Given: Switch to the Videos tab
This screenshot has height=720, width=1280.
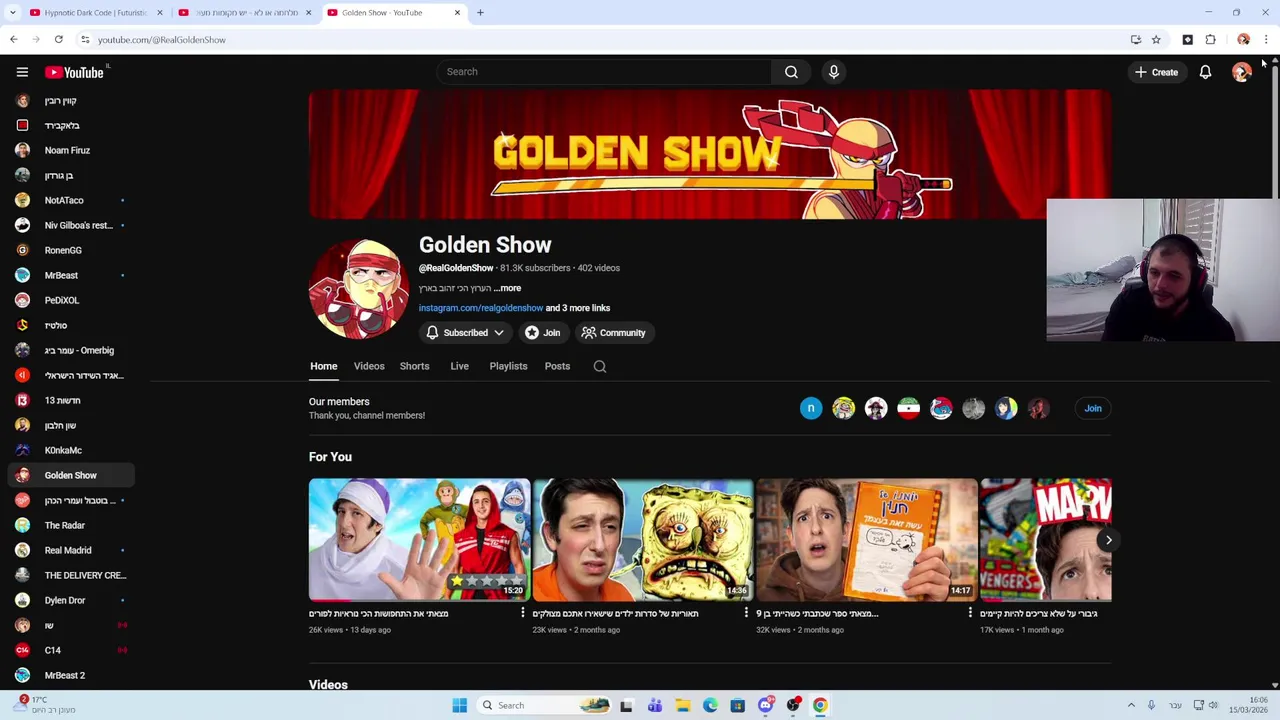Looking at the screenshot, I should coord(369,366).
